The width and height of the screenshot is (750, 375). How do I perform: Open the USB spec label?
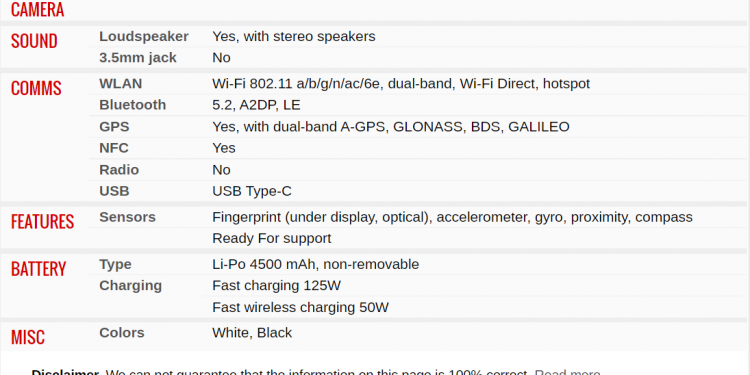(114, 191)
